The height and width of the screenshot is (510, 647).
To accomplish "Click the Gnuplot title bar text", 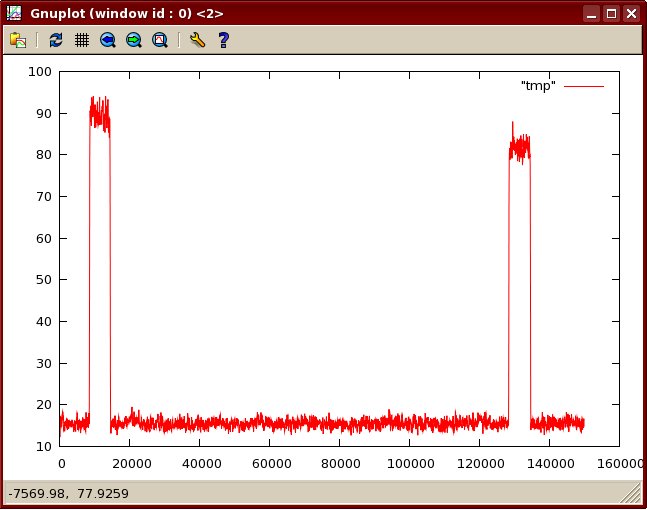I will [127, 14].
